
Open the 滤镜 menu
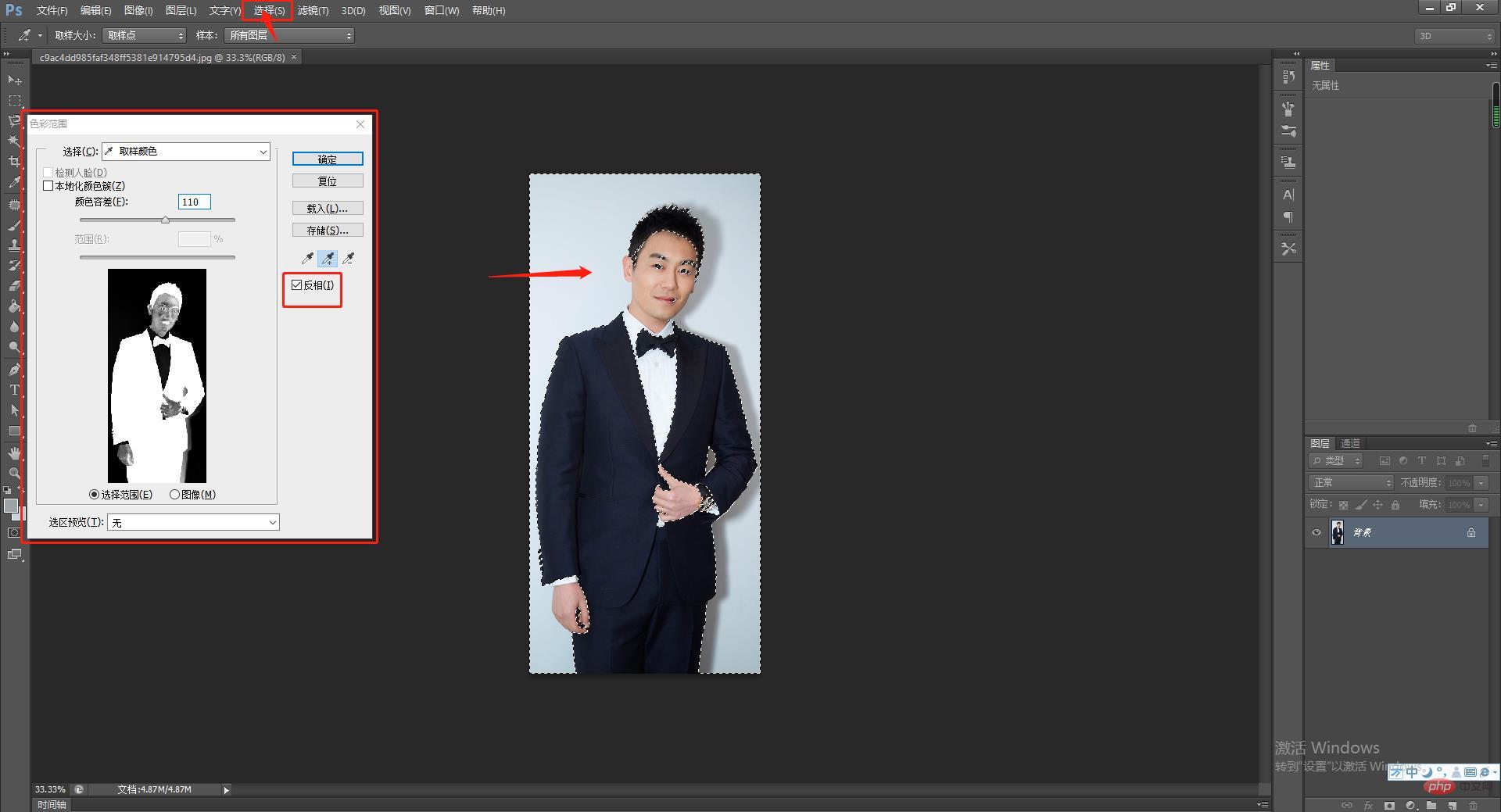[x=313, y=10]
